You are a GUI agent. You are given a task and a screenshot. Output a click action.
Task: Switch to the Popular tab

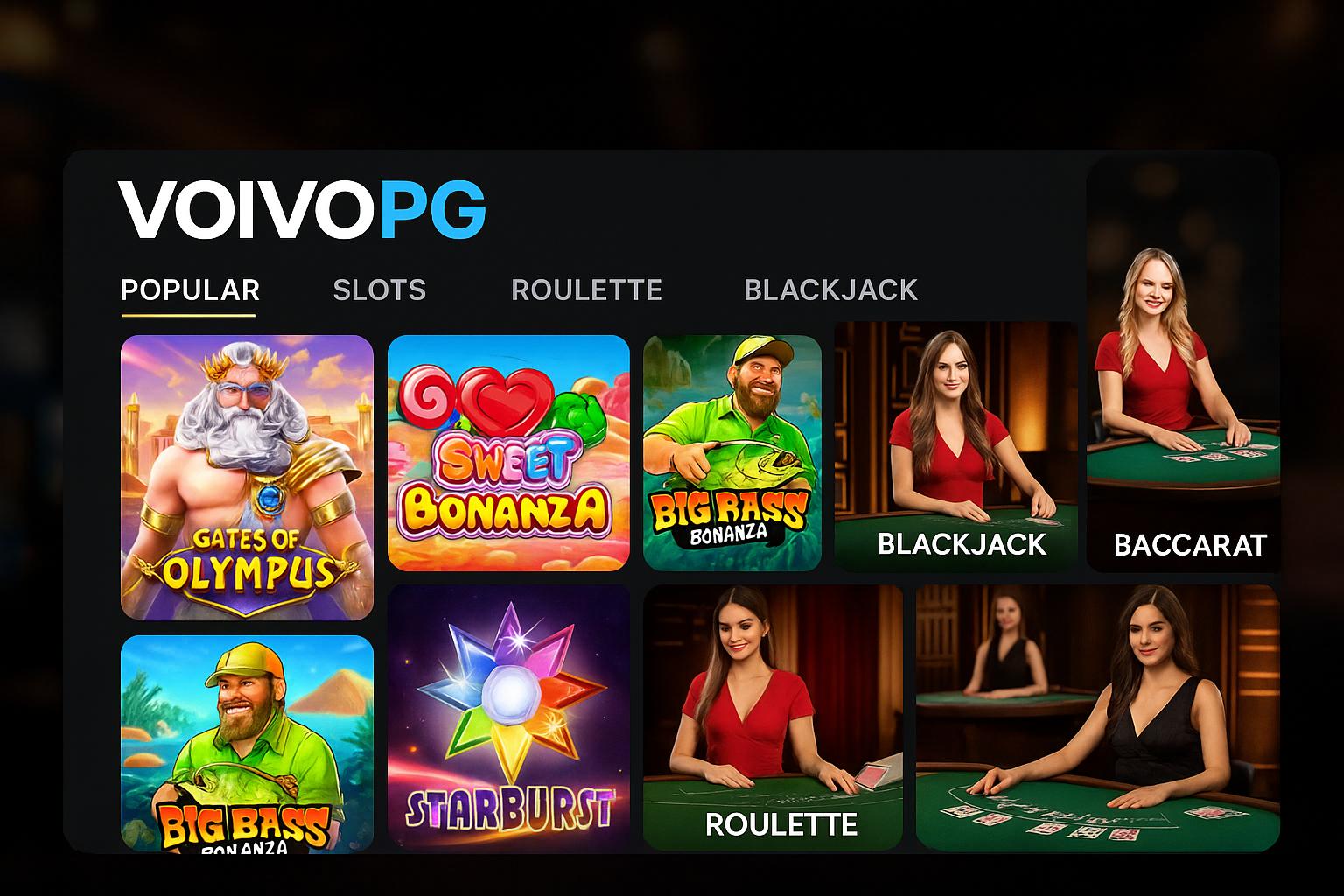[190, 290]
